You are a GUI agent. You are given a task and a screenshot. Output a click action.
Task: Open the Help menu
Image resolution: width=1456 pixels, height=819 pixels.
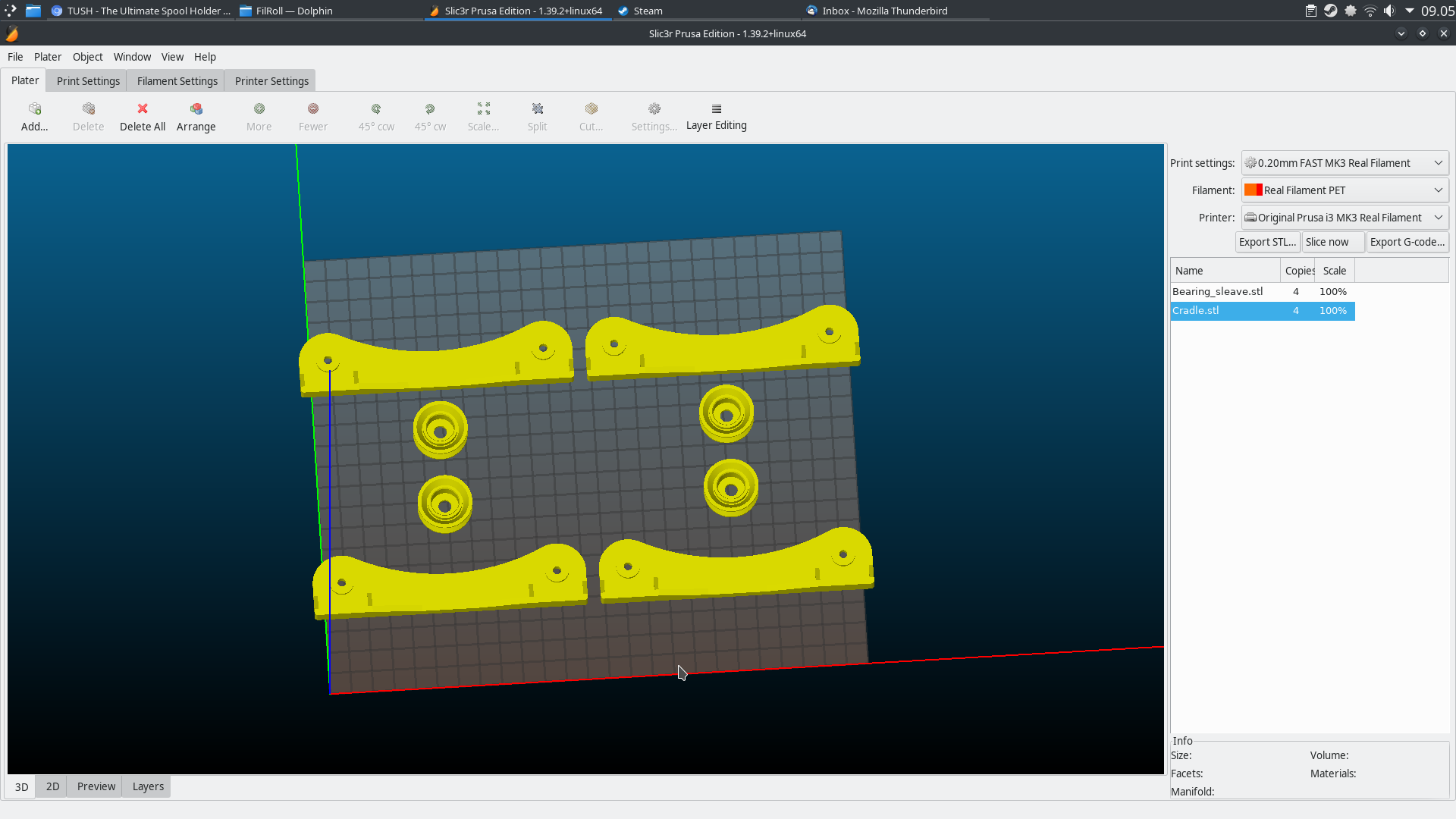pos(206,57)
